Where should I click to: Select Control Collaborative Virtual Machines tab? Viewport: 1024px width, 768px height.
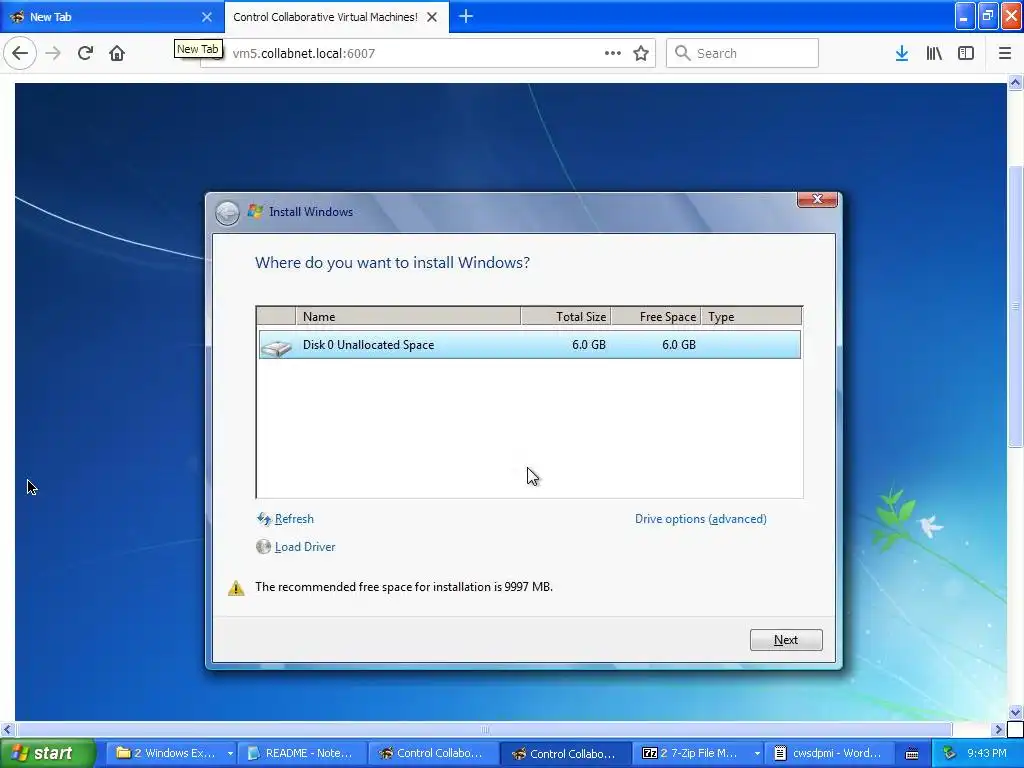coord(336,17)
